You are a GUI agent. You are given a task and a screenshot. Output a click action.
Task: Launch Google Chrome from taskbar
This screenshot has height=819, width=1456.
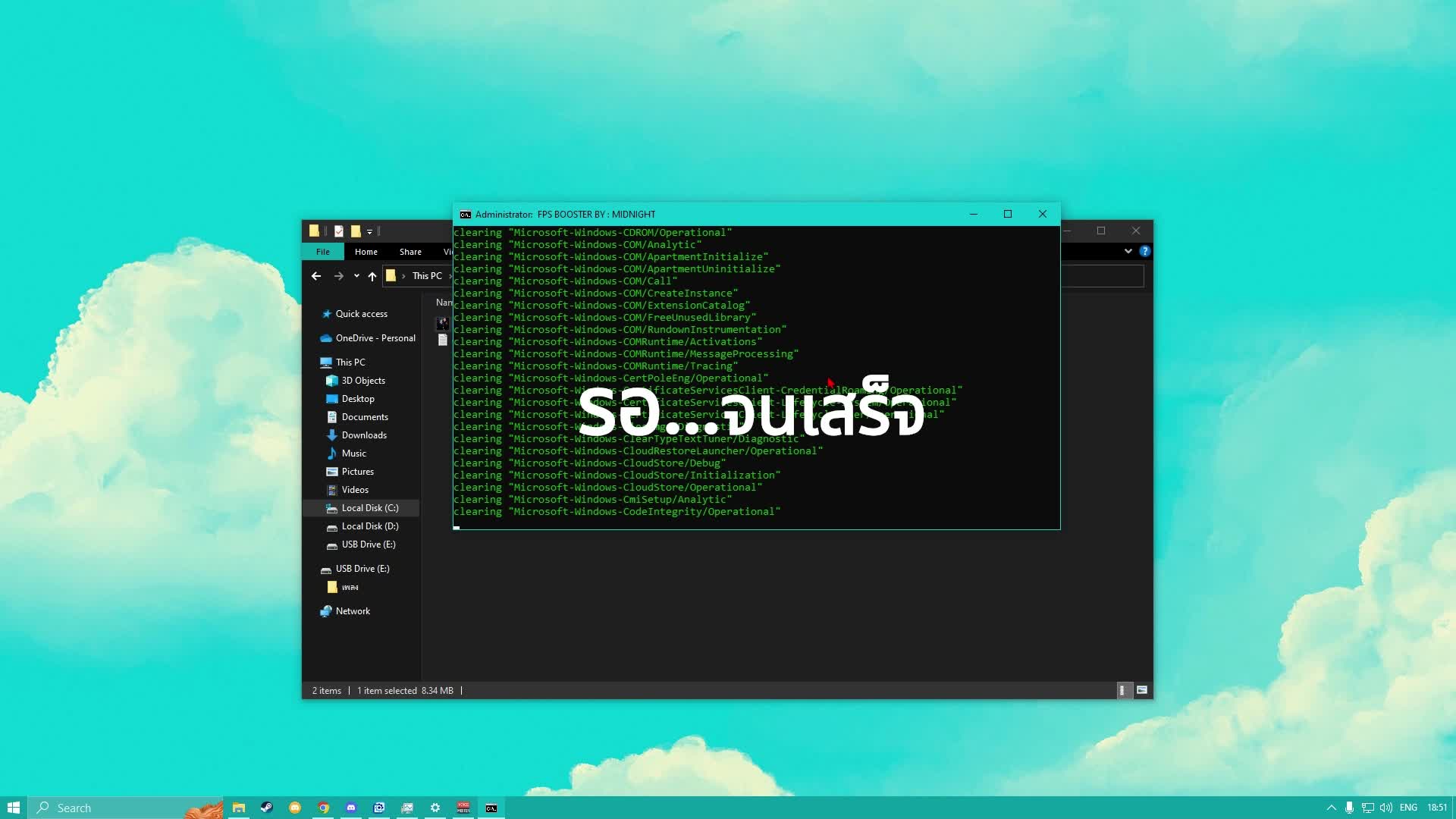pyautogui.click(x=323, y=808)
